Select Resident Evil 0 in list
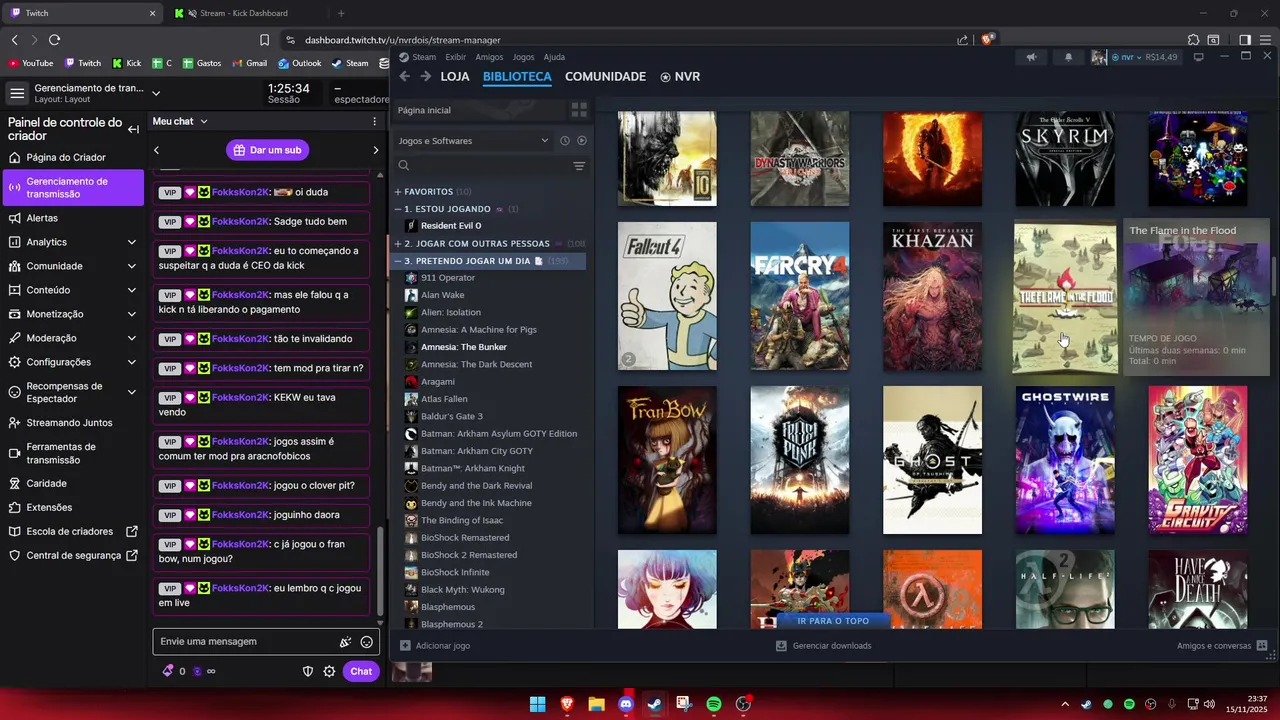Image resolution: width=1280 pixels, height=720 pixels. point(450,226)
